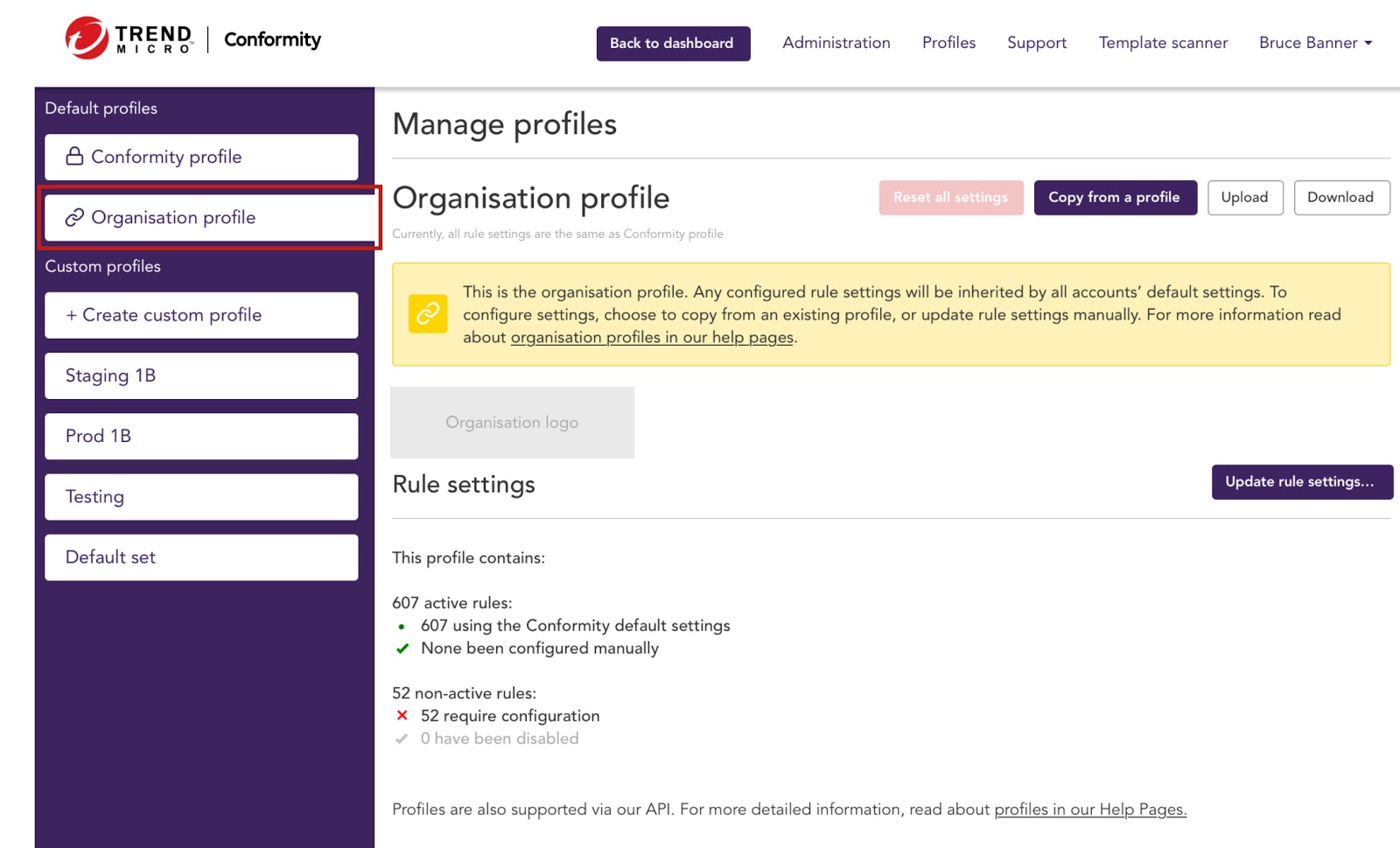Open the Testing profile
1400x848 pixels.
pyautogui.click(x=201, y=497)
